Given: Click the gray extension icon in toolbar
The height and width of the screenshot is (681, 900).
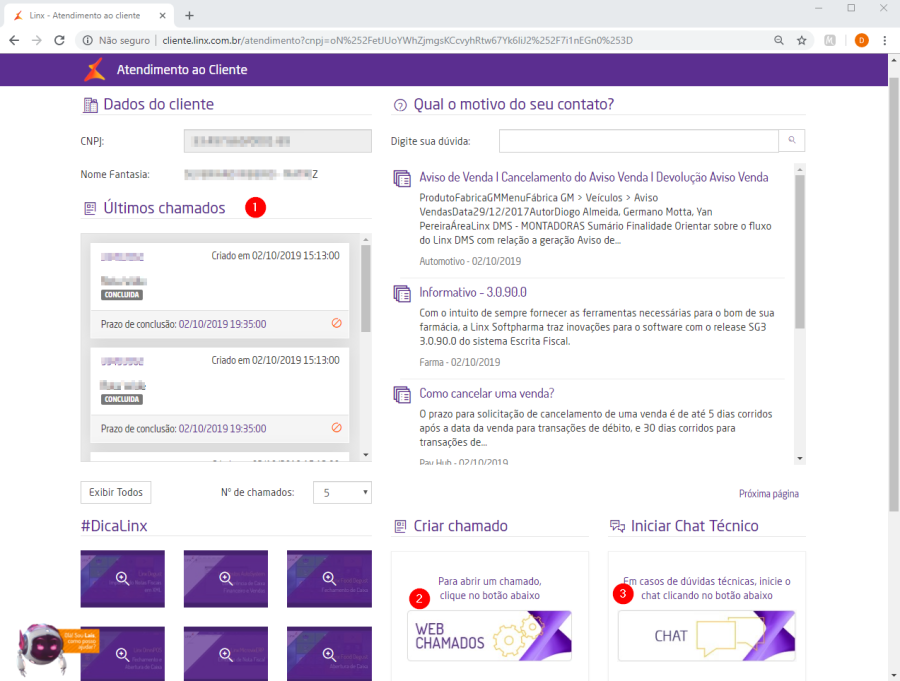Looking at the screenshot, I should pos(830,40).
